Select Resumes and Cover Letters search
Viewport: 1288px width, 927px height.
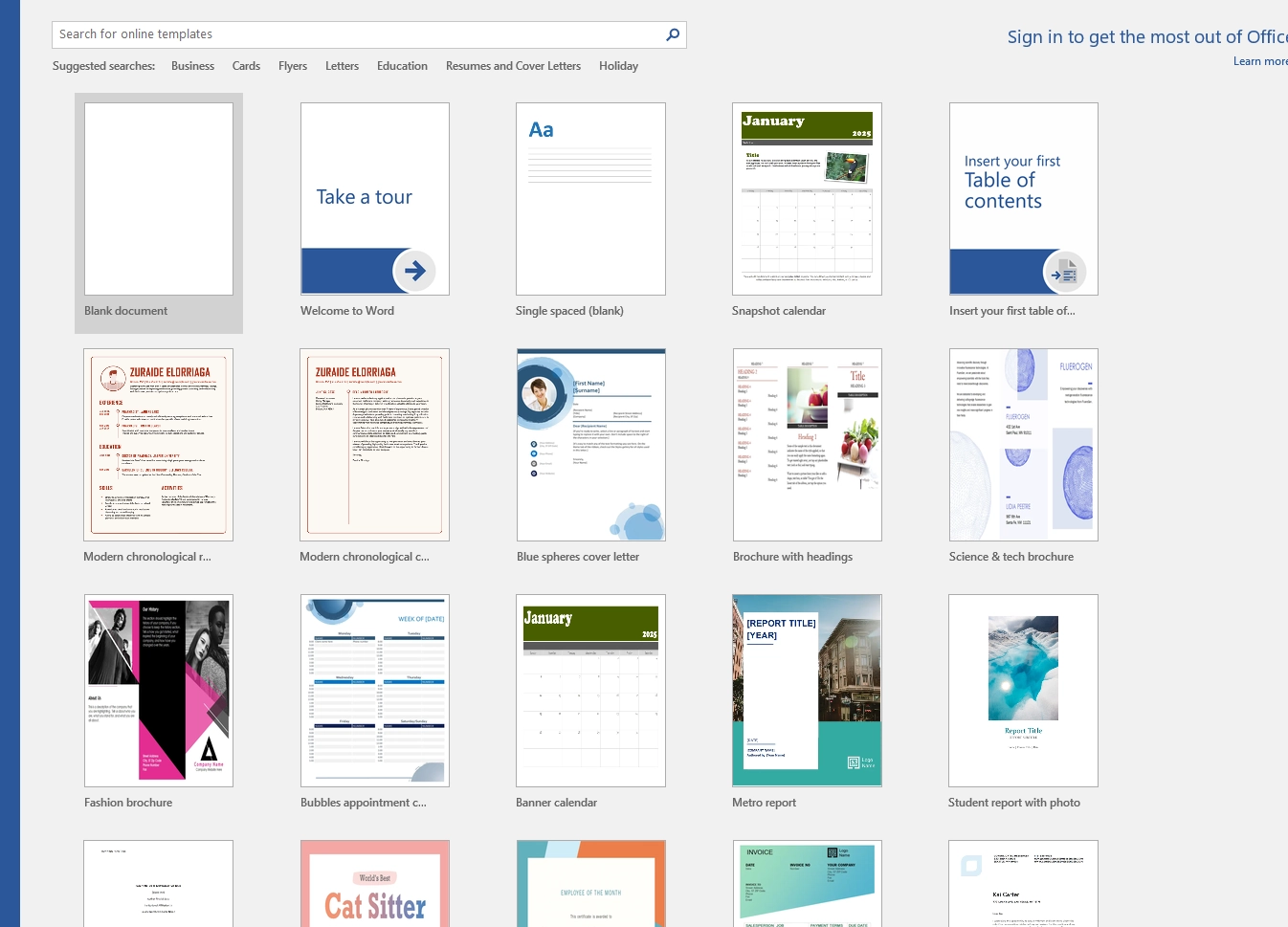pyautogui.click(x=513, y=66)
